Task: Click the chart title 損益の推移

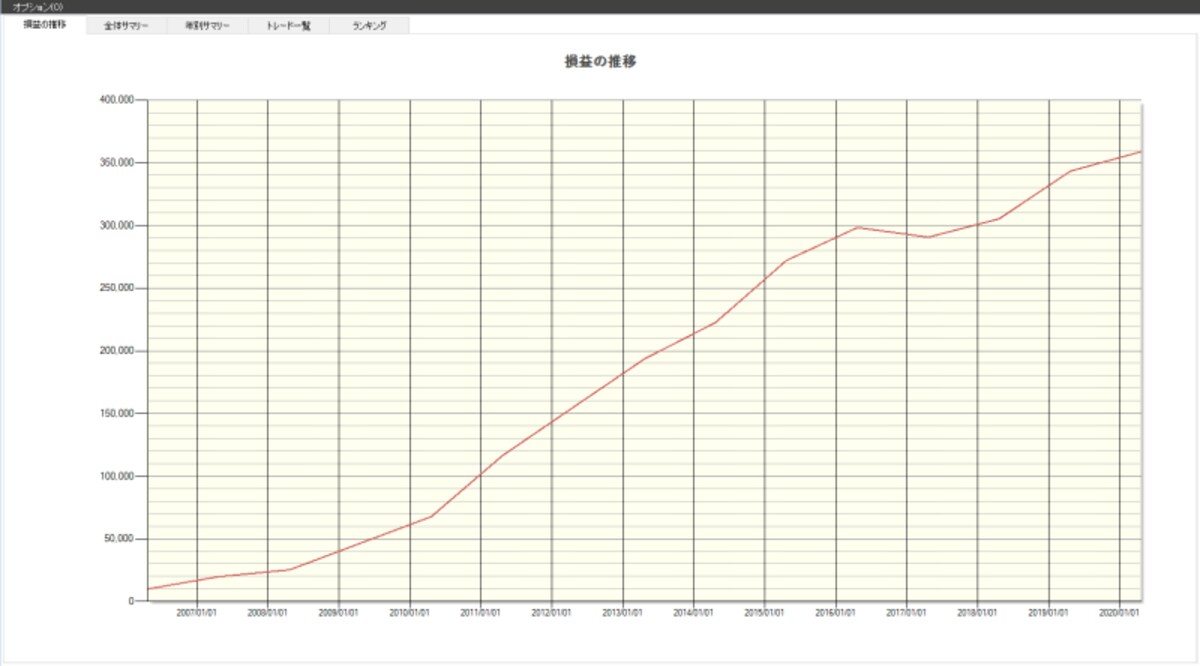Action: 601,61
